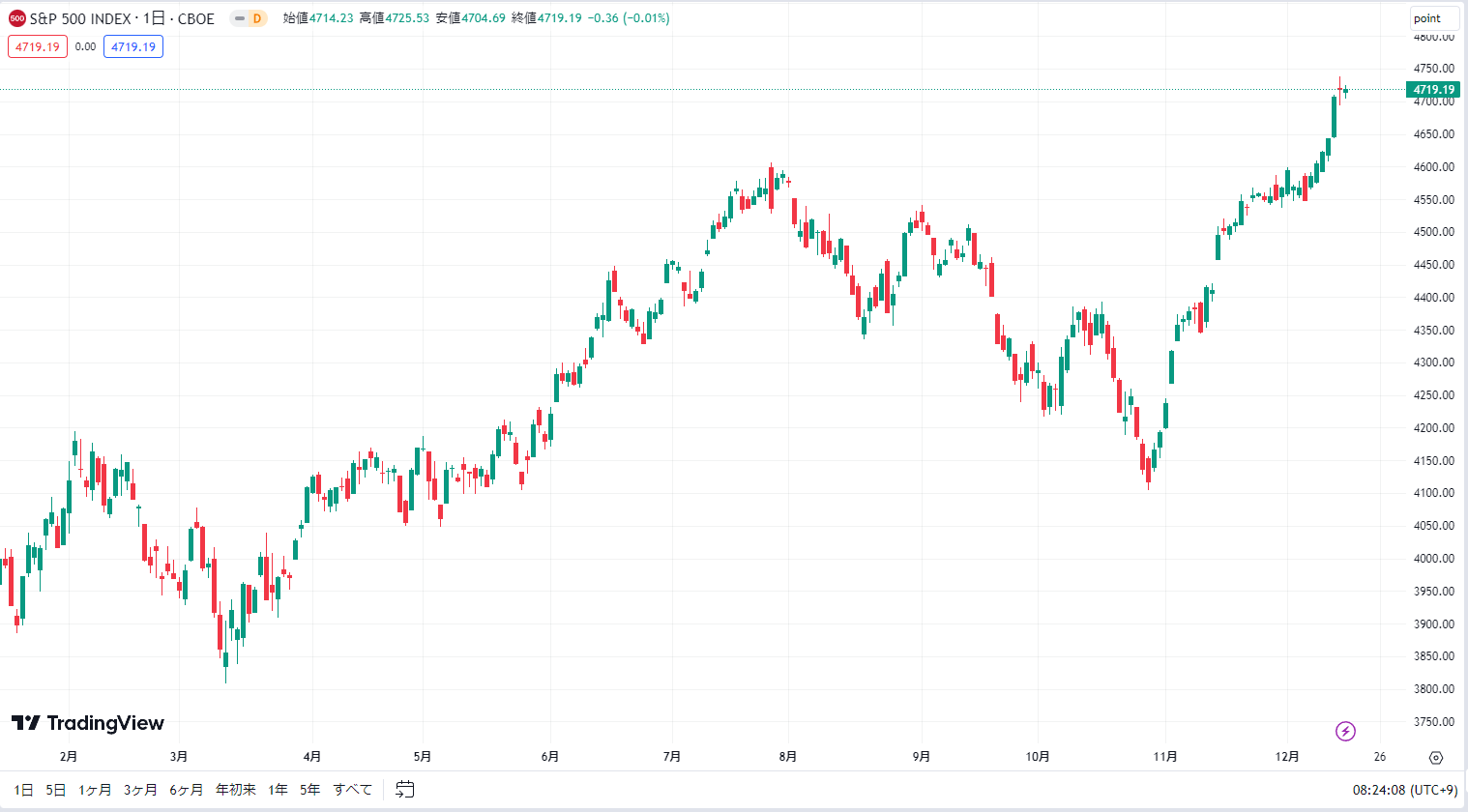The height and width of the screenshot is (812, 1468).
Task: Expand the S&P 500 INDEX symbol title
Action: point(122,18)
